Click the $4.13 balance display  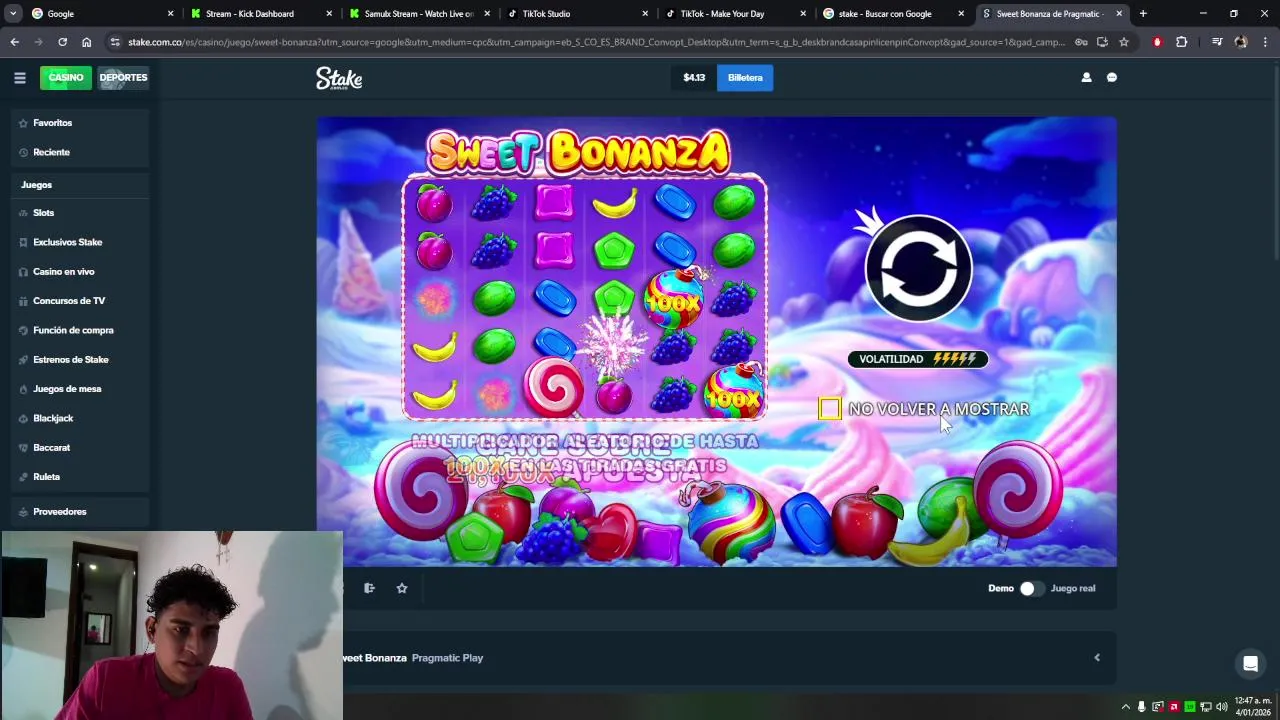tap(694, 78)
